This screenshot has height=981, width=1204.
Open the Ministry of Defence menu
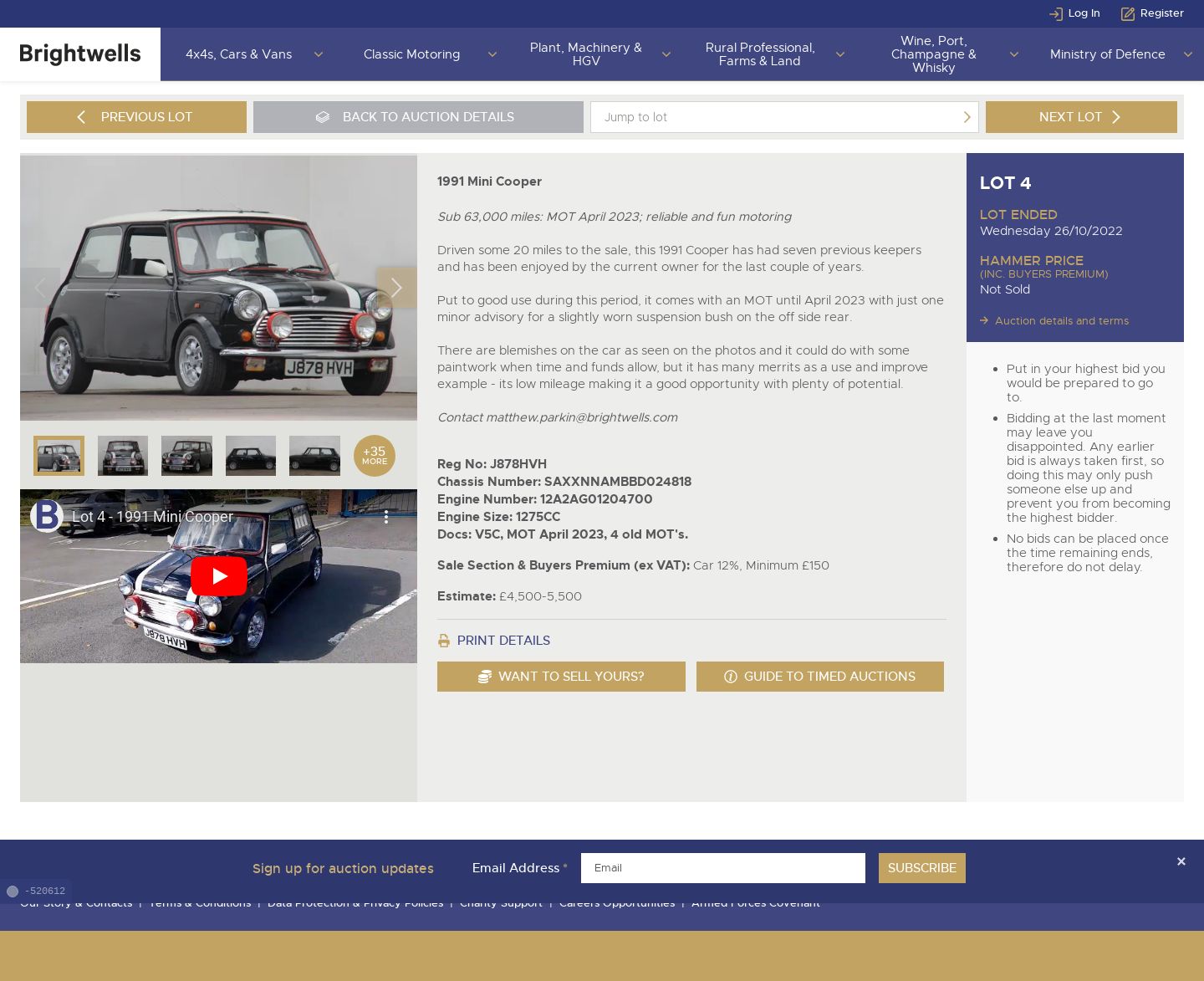tap(1107, 54)
